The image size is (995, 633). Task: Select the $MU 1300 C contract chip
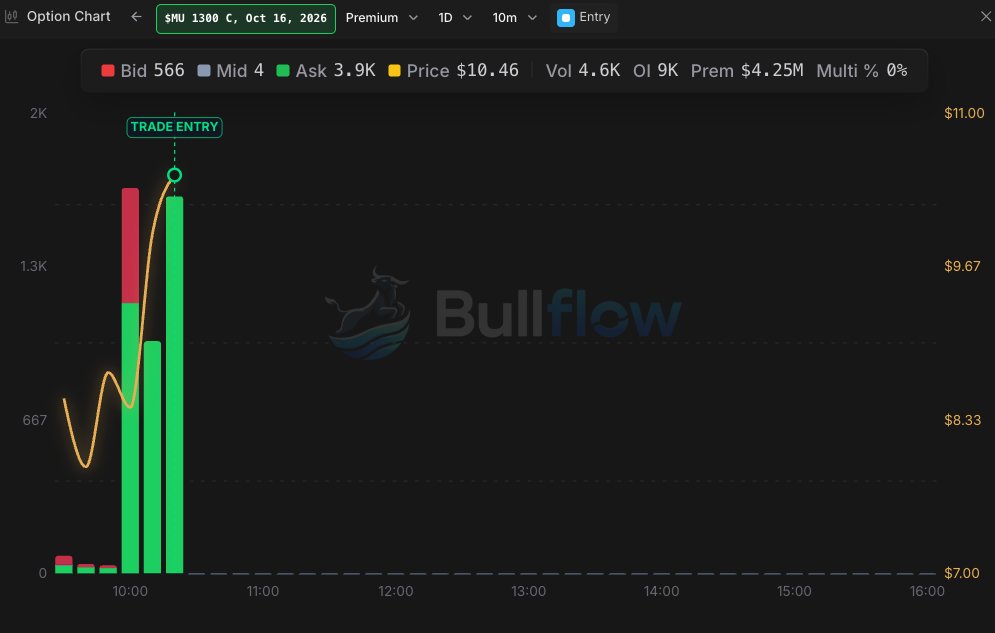pos(246,18)
